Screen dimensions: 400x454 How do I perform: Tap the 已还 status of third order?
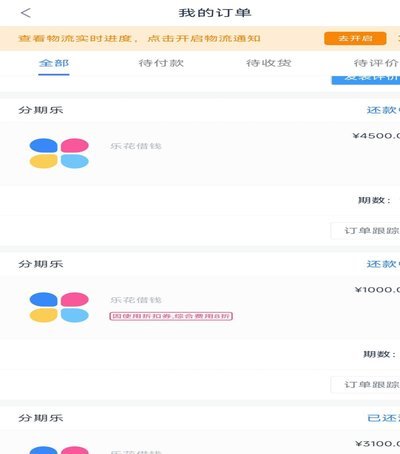(x=383, y=418)
